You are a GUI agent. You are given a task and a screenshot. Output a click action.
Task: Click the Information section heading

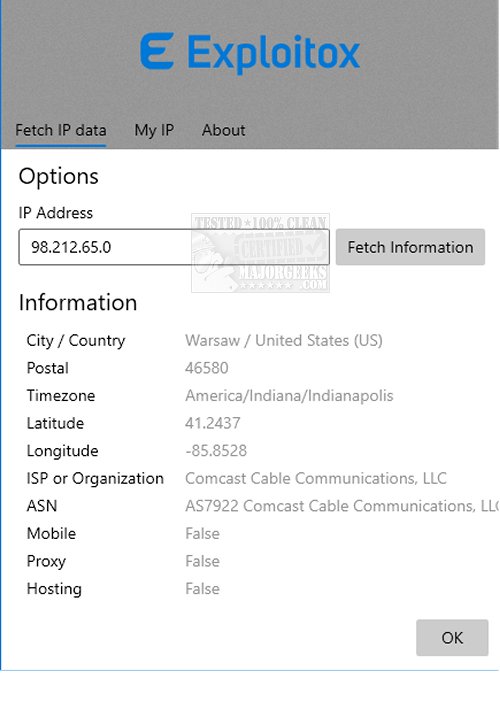78,303
